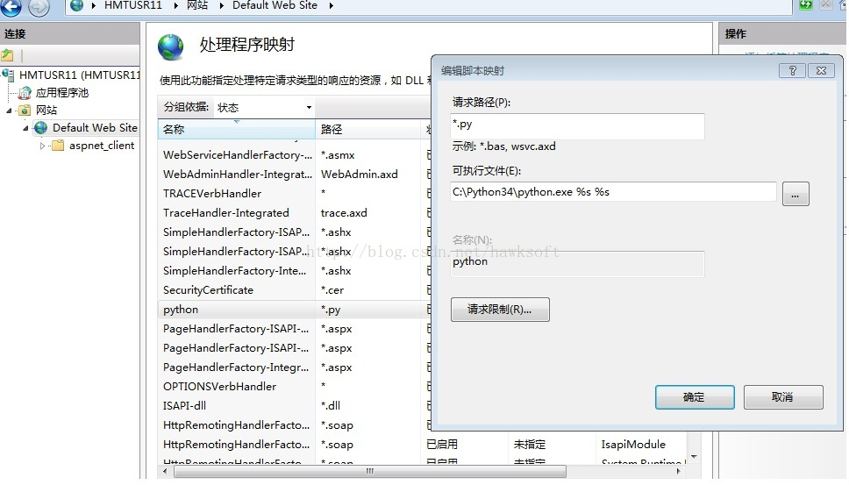Click the browse (...) button for executable

[x=795, y=194]
